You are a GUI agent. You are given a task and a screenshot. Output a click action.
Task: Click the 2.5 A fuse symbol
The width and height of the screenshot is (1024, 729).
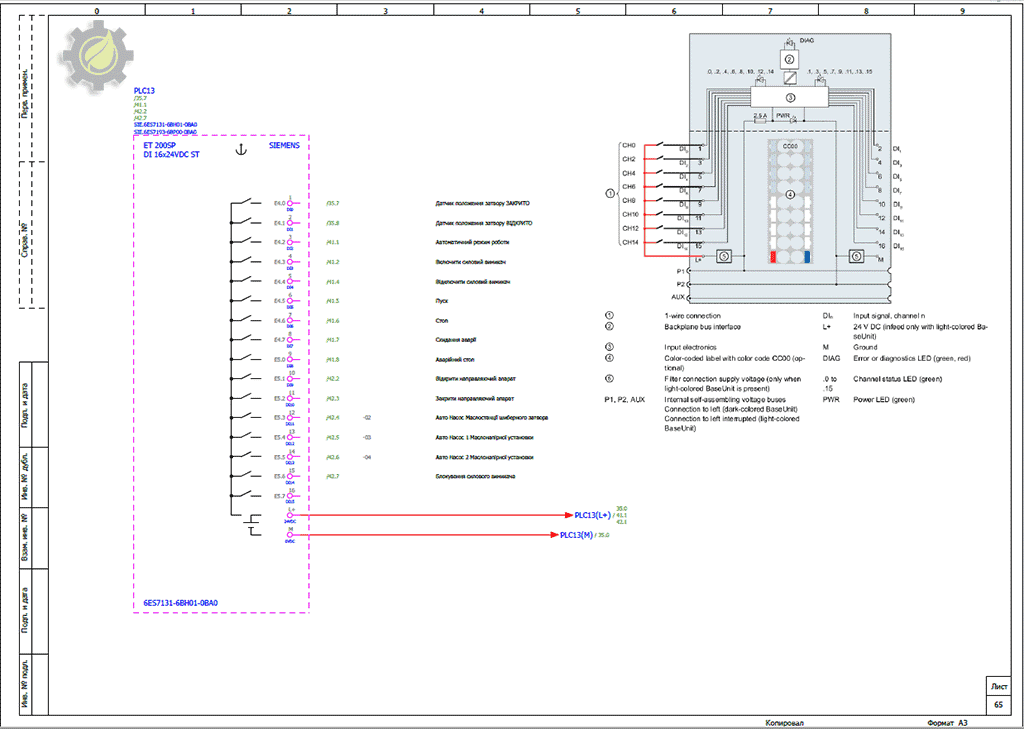coord(760,120)
